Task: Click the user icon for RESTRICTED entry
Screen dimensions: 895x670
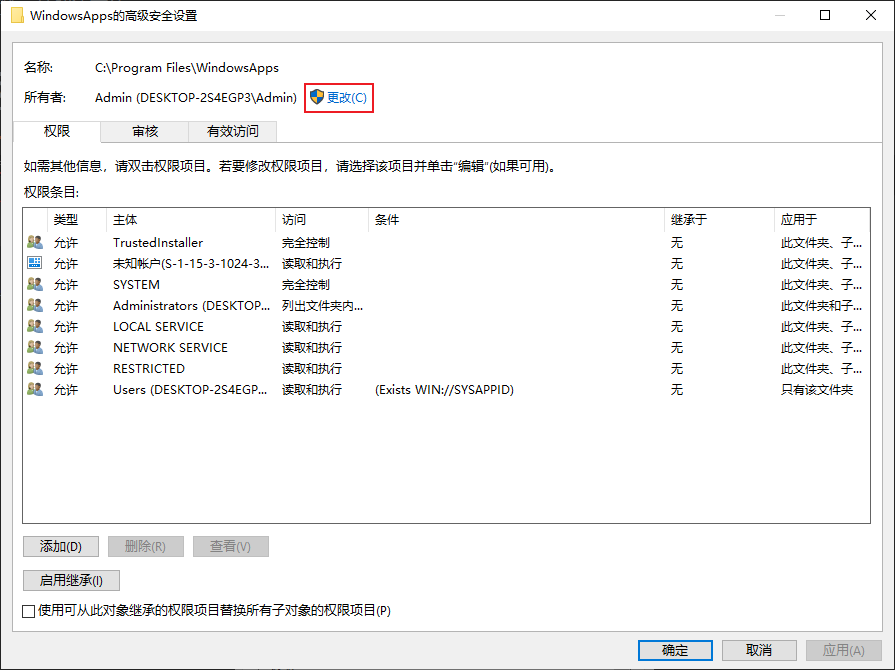Action: coord(35,368)
